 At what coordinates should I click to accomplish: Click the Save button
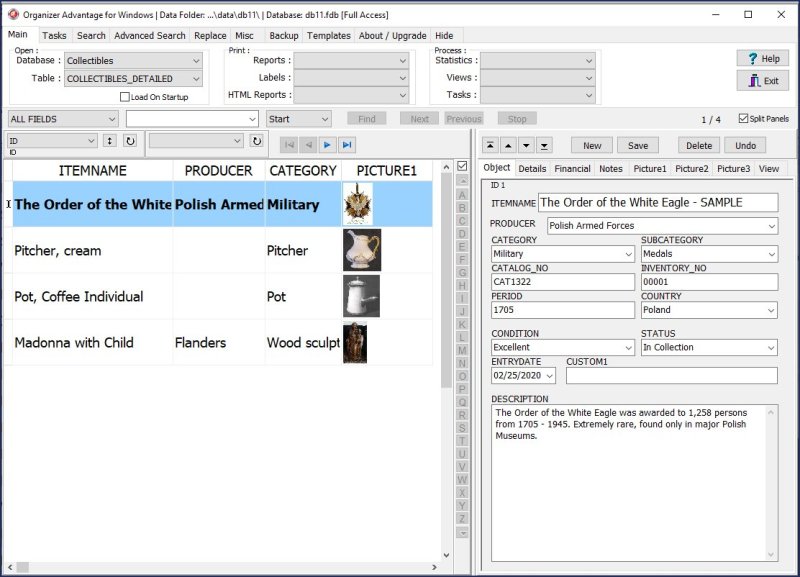point(638,146)
